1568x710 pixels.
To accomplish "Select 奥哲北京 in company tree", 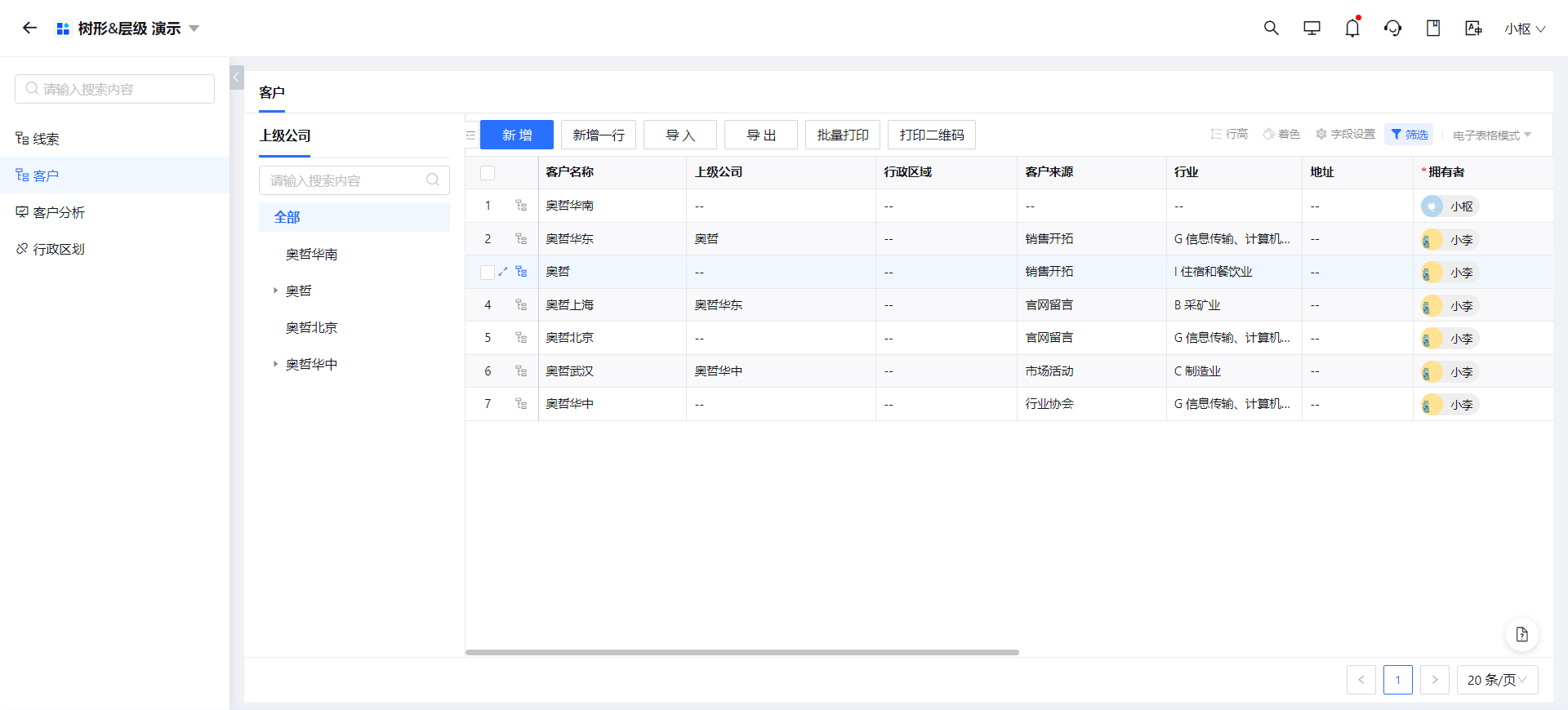I will pos(312,328).
